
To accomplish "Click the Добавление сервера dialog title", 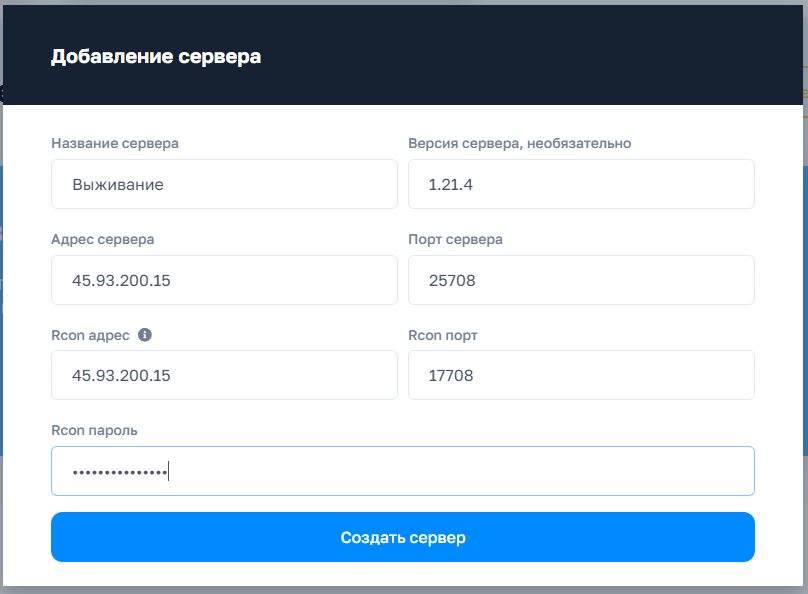I will [x=156, y=57].
